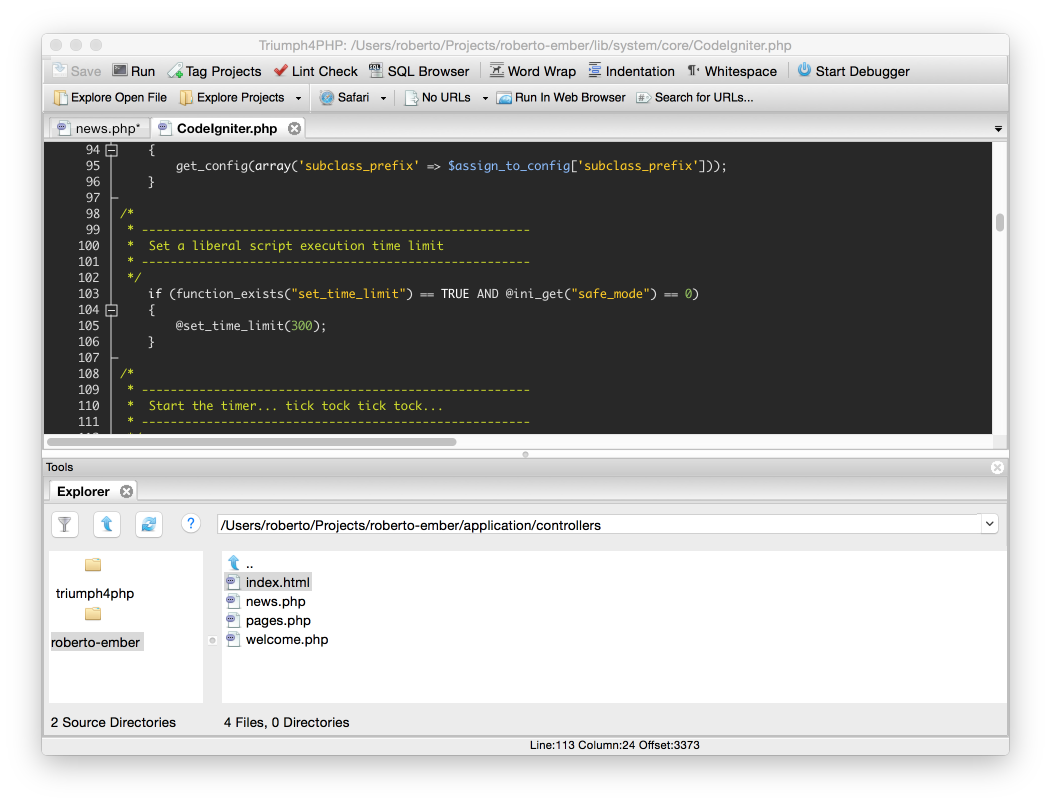
Task: Click the window title bar text
Action: tap(525, 46)
